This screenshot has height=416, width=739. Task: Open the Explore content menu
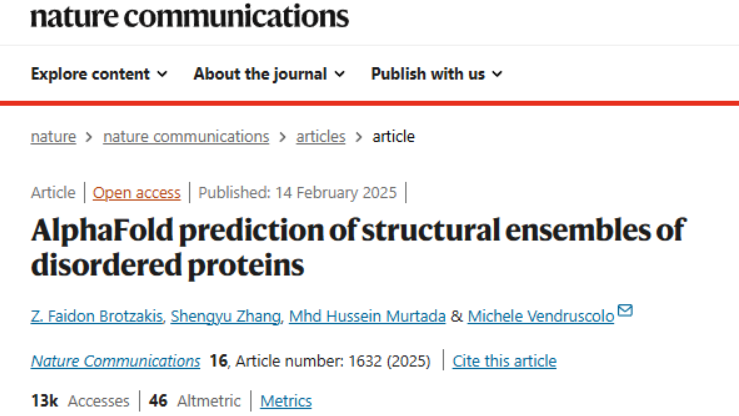tap(90, 74)
